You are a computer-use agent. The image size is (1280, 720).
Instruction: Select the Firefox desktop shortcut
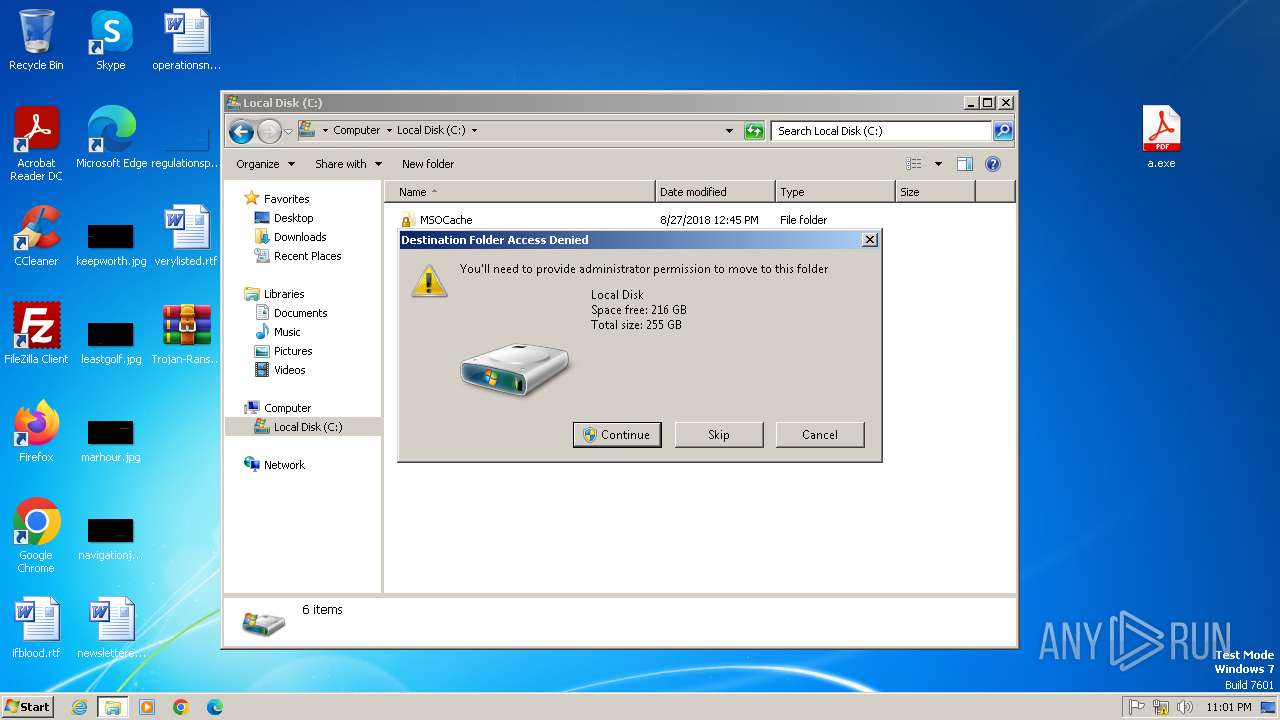[x=36, y=432]
